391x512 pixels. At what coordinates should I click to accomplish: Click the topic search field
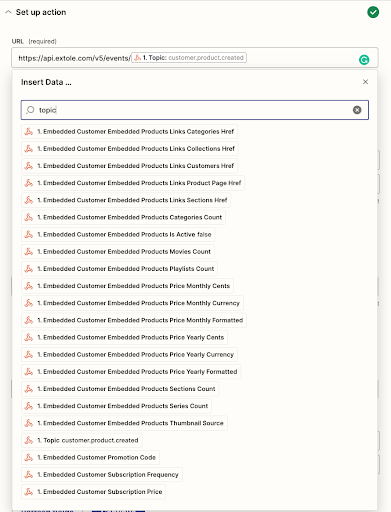pyautogui.click(x=195, y=110)
